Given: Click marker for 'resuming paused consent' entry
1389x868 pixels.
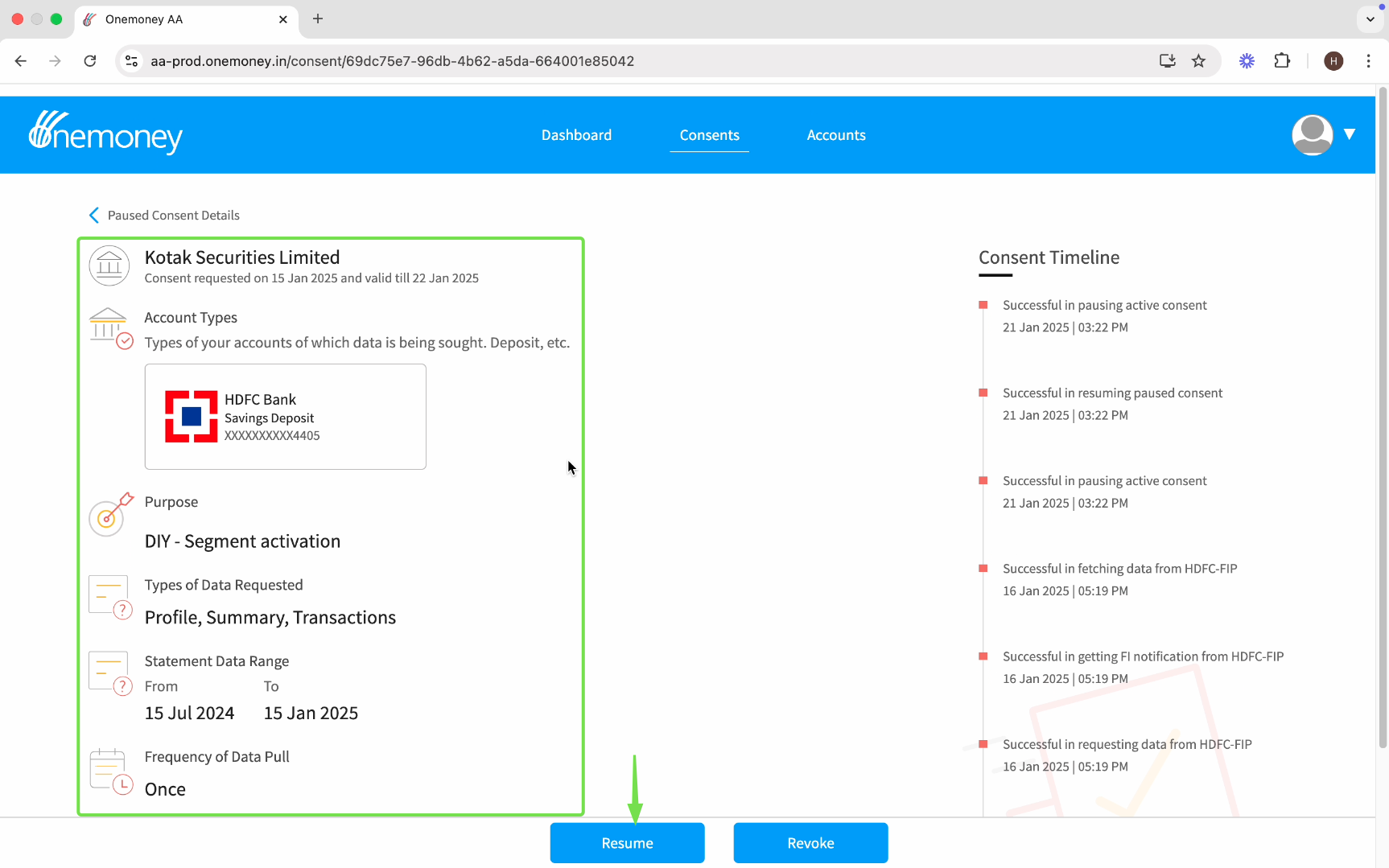Looking at the screenshot, I should pyautogui.click(x=983, y=393).
